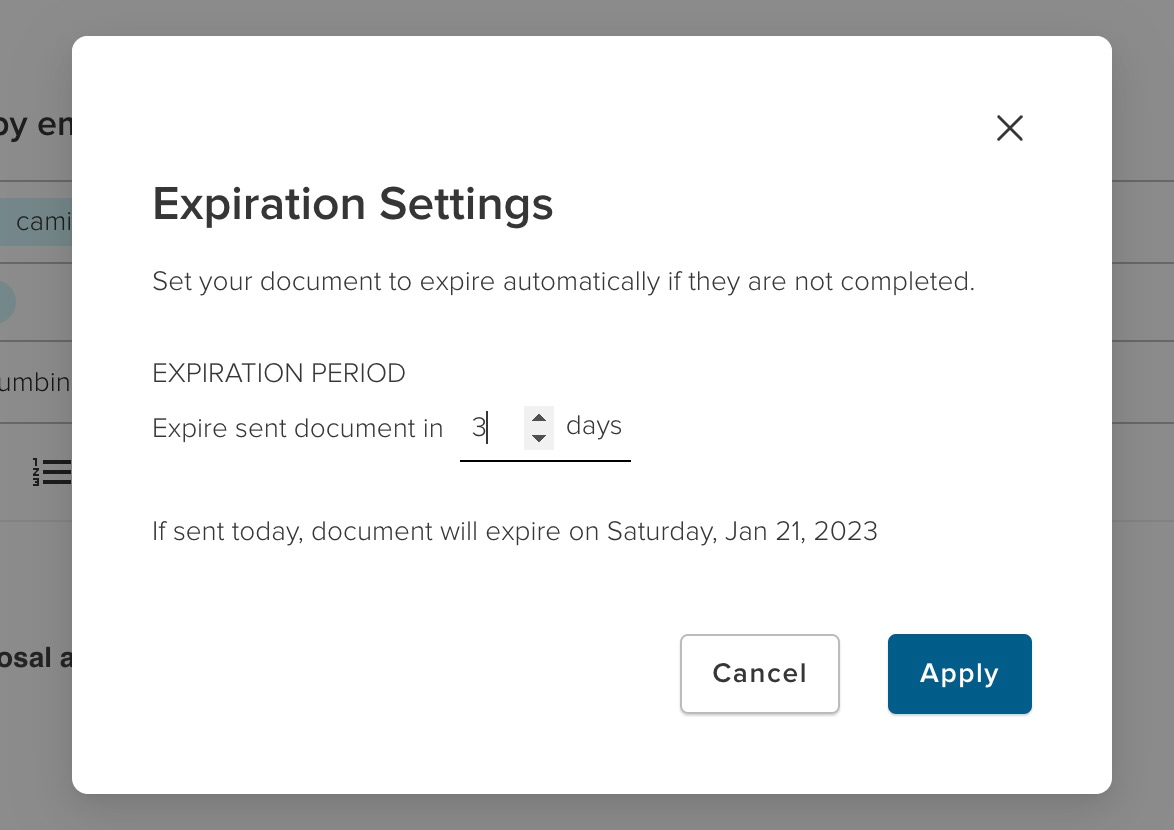Image resolution: width=1174 pixels, height=830 pixels.
Task: Click the teal circular chip behind dialog
Action: 7,302
